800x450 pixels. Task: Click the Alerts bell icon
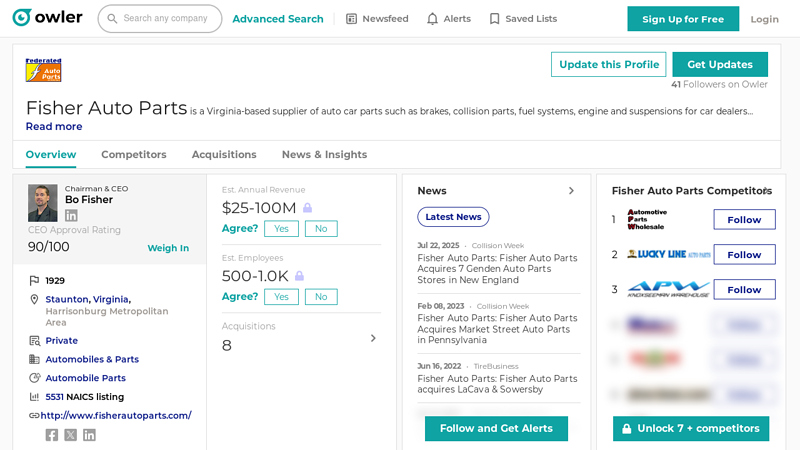(x=432, y=19)
